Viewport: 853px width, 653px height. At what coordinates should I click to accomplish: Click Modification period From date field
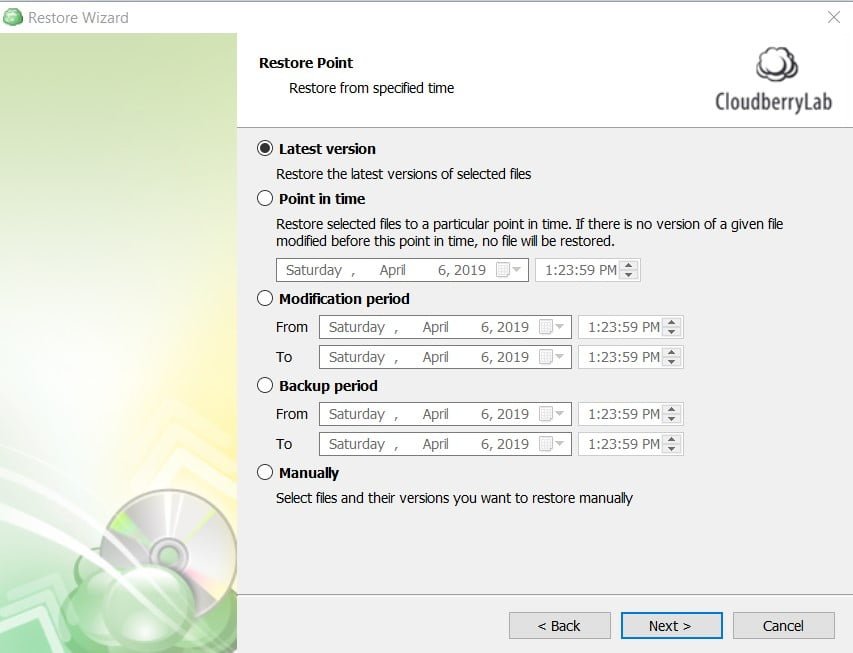445,327
